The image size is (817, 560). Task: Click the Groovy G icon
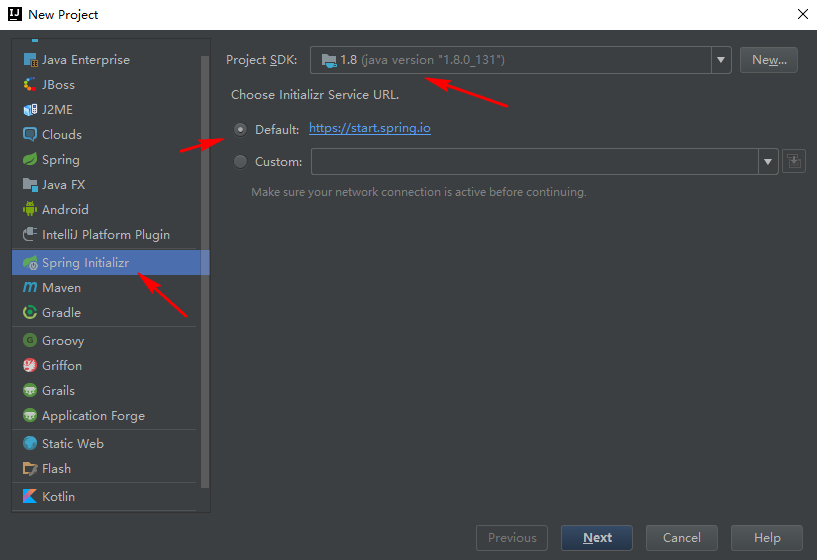click(30, 340)
